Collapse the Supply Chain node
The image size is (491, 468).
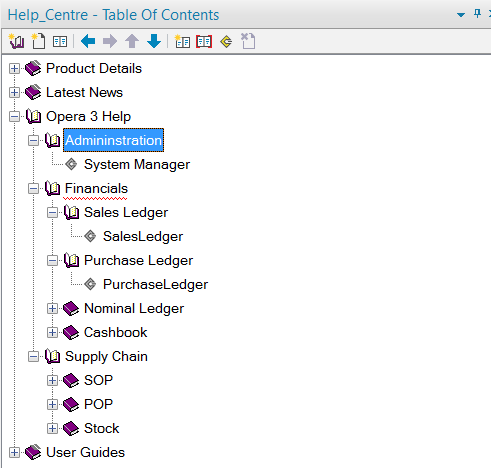tap(33, 356)
